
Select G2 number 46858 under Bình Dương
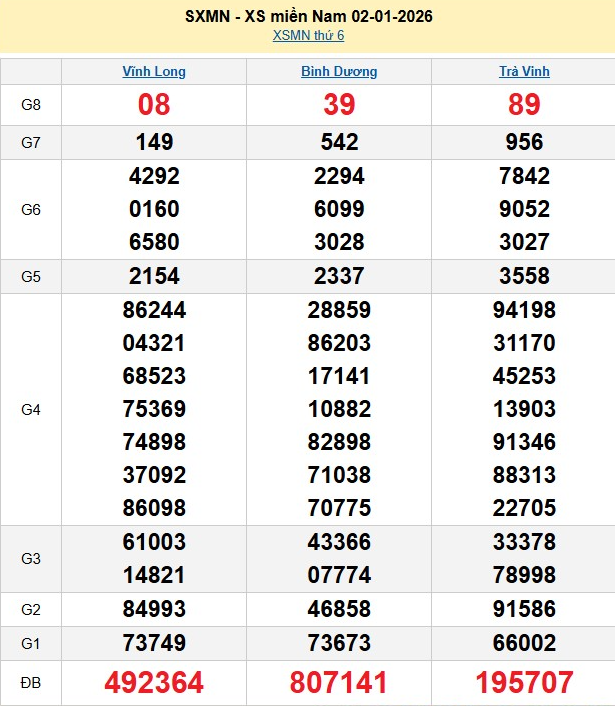tap(339, 609)
